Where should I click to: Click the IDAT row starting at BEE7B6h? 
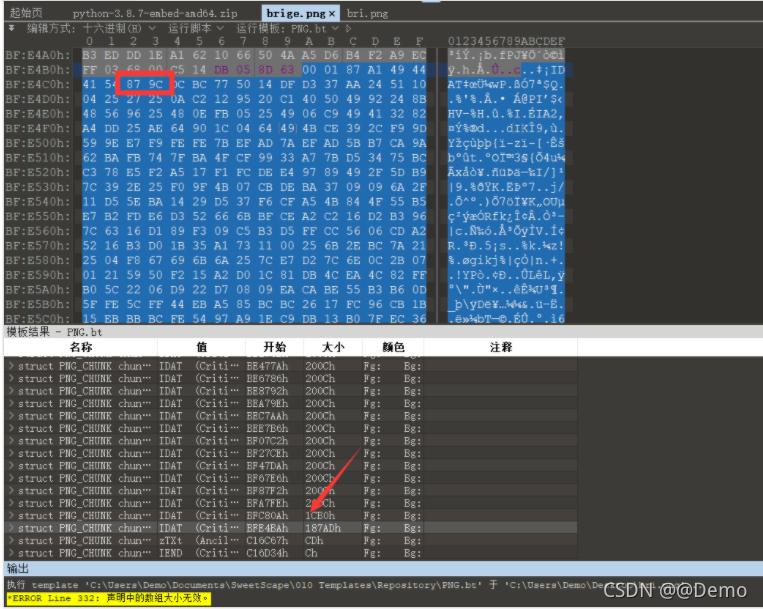pos(291,429)
